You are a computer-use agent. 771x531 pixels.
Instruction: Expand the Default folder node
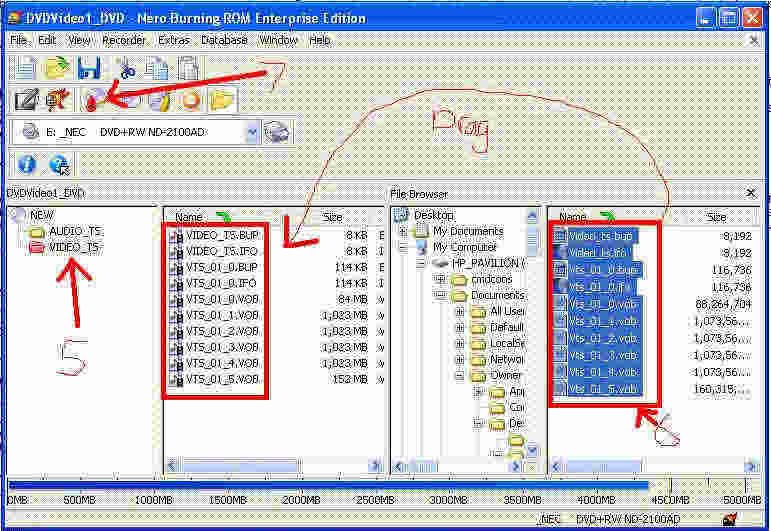tap(460, 327)
